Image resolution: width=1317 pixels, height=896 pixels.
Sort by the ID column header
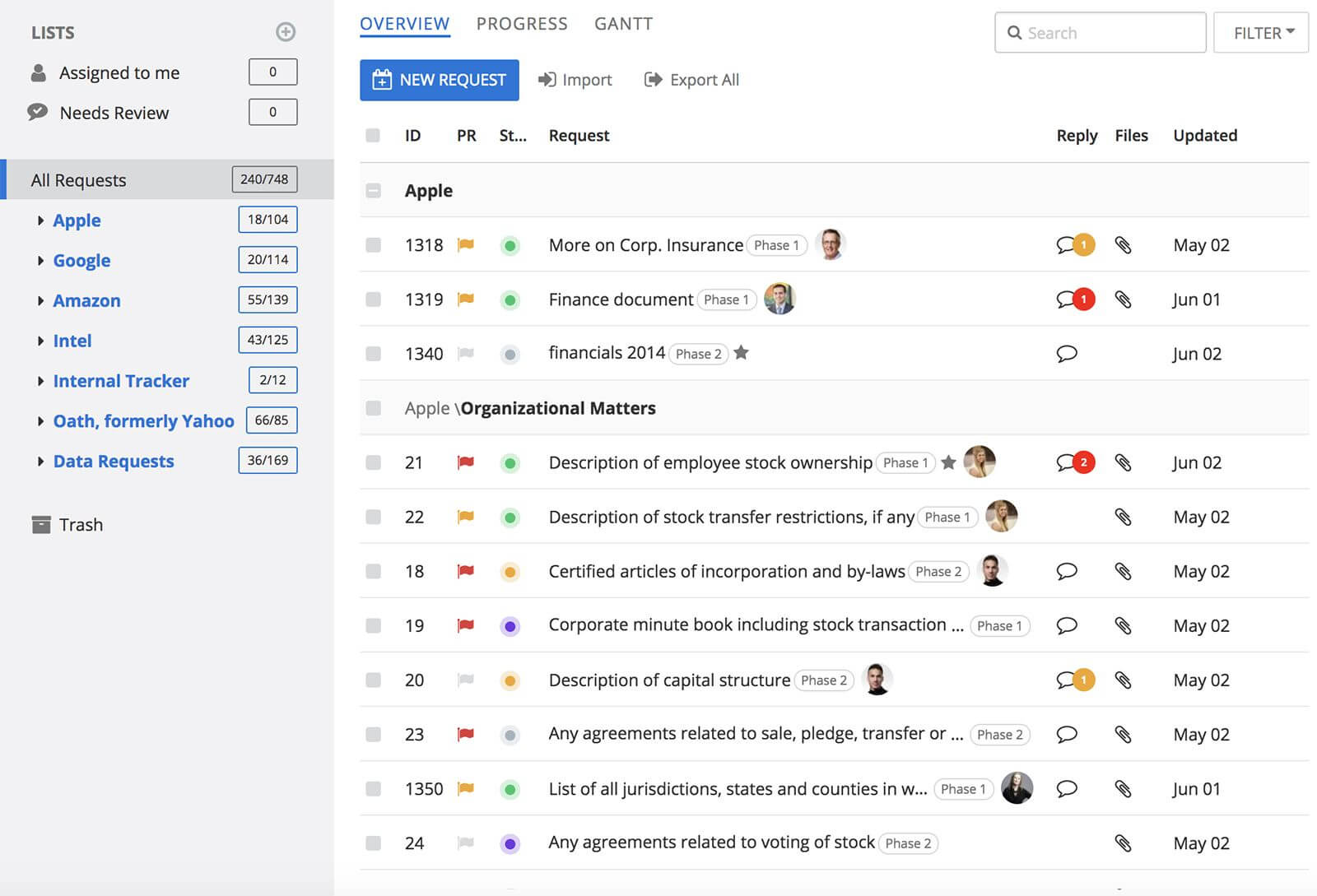click(412, 135)
